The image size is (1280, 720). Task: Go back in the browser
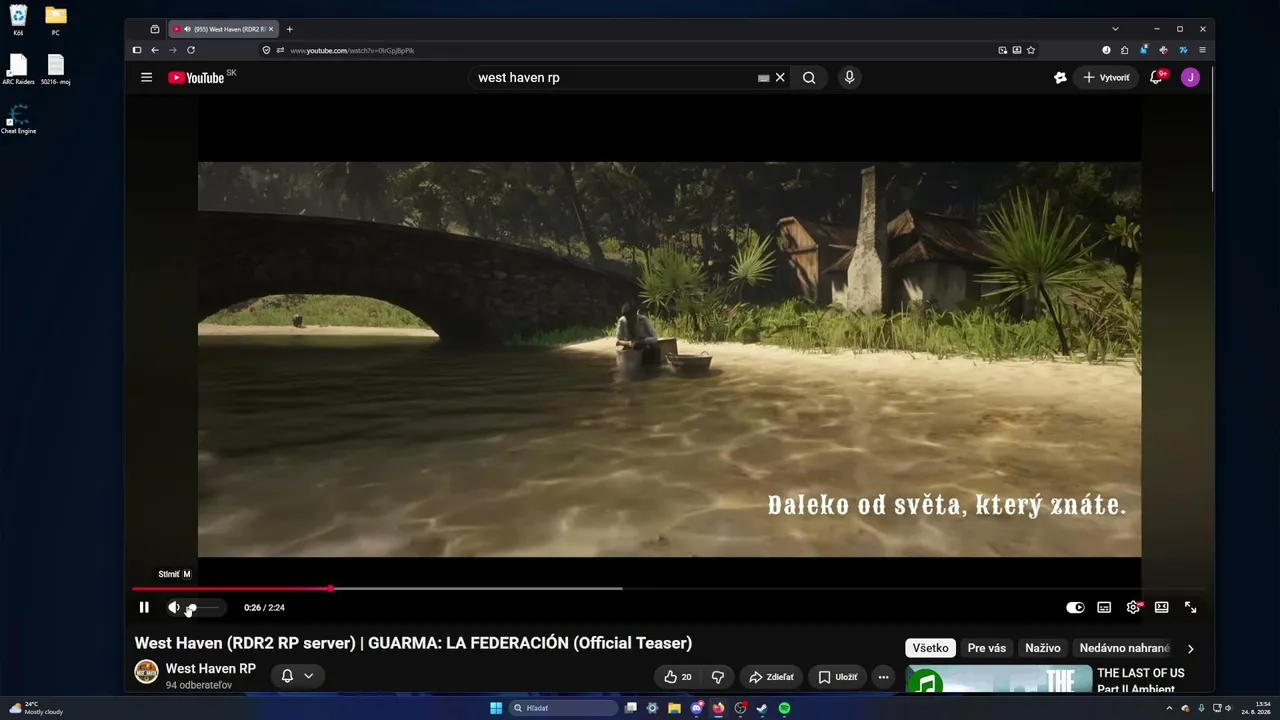(x=155, y=50)
